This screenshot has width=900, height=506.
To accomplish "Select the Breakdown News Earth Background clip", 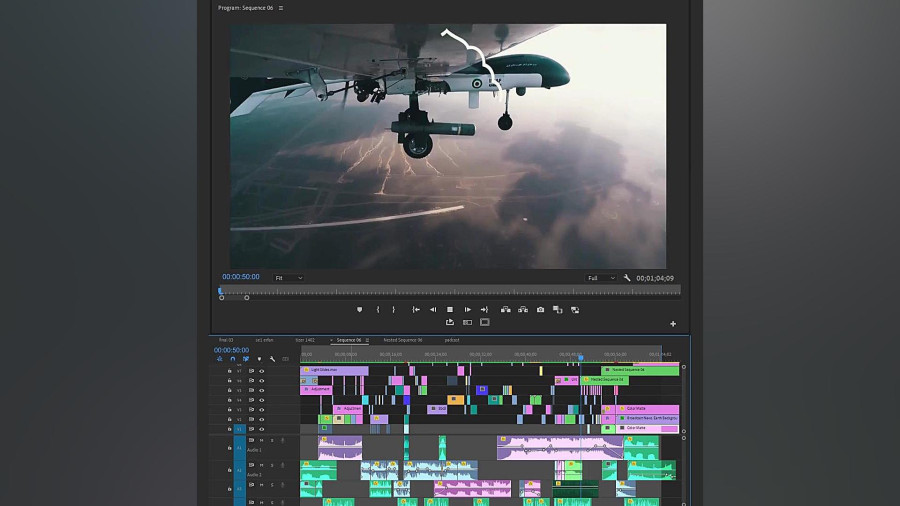I will tap(647, 418).
